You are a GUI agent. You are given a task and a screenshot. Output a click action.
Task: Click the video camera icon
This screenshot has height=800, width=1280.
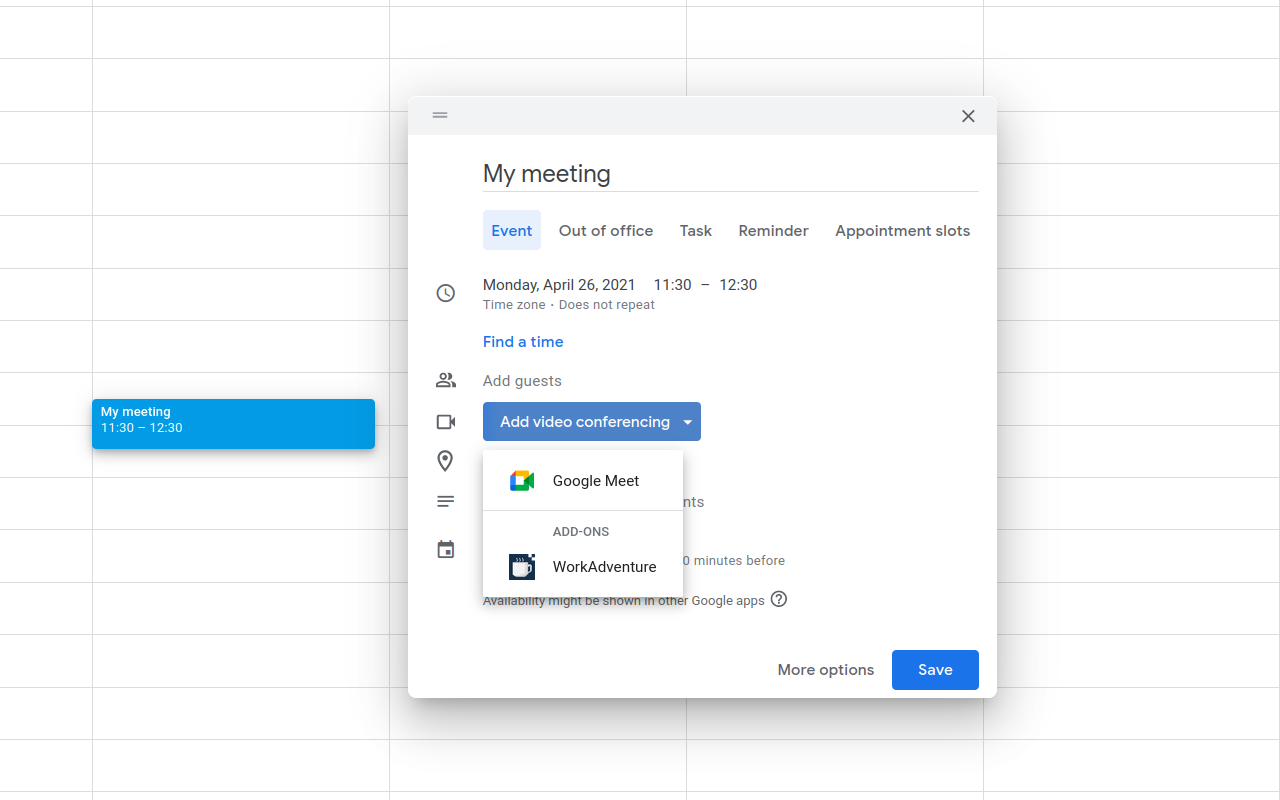click(446, 422)
